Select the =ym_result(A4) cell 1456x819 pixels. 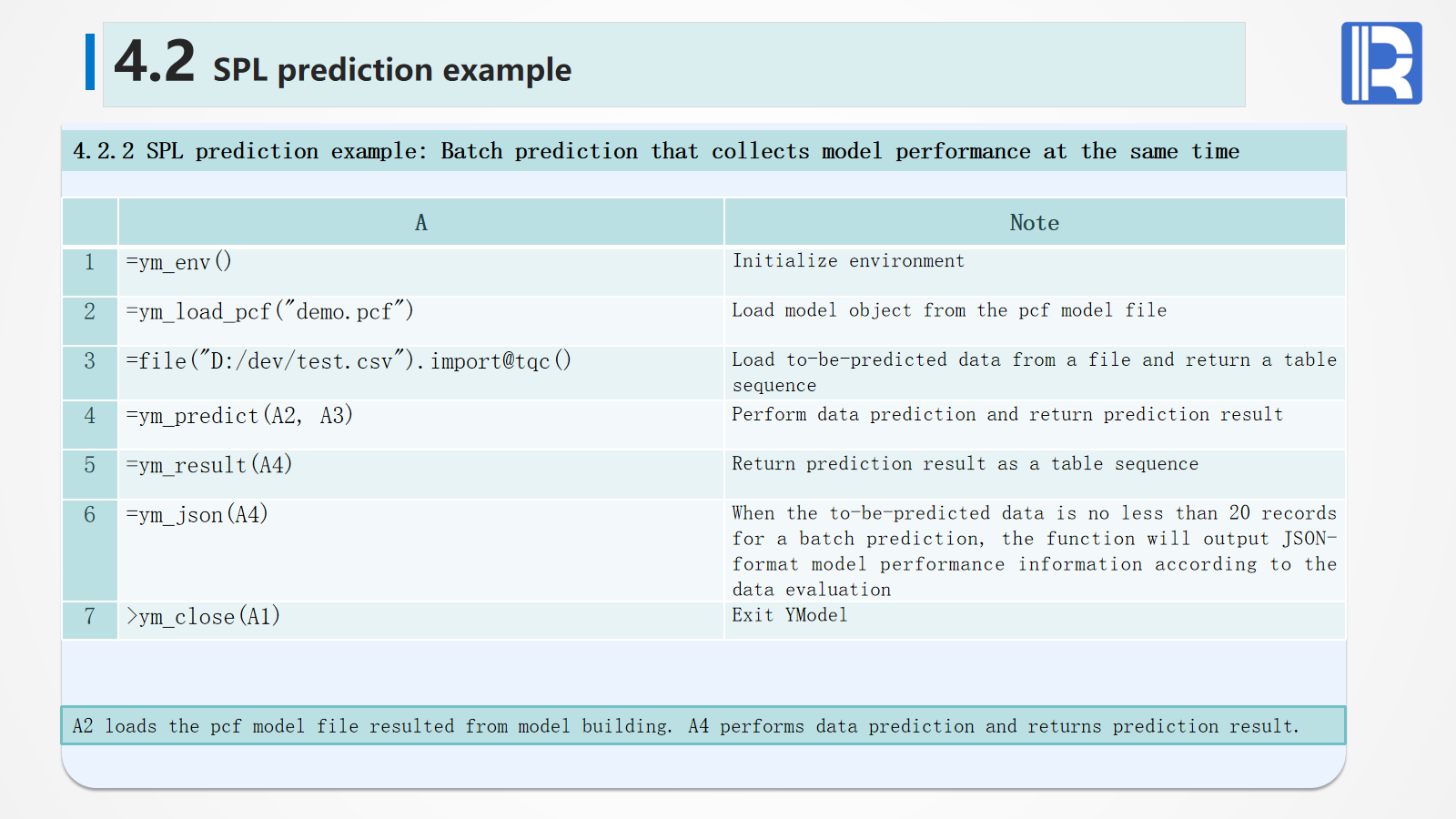[x=209, y=466]
